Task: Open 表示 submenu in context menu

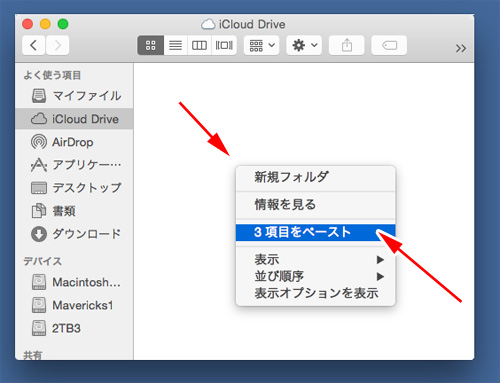Action: click(315, 259)
